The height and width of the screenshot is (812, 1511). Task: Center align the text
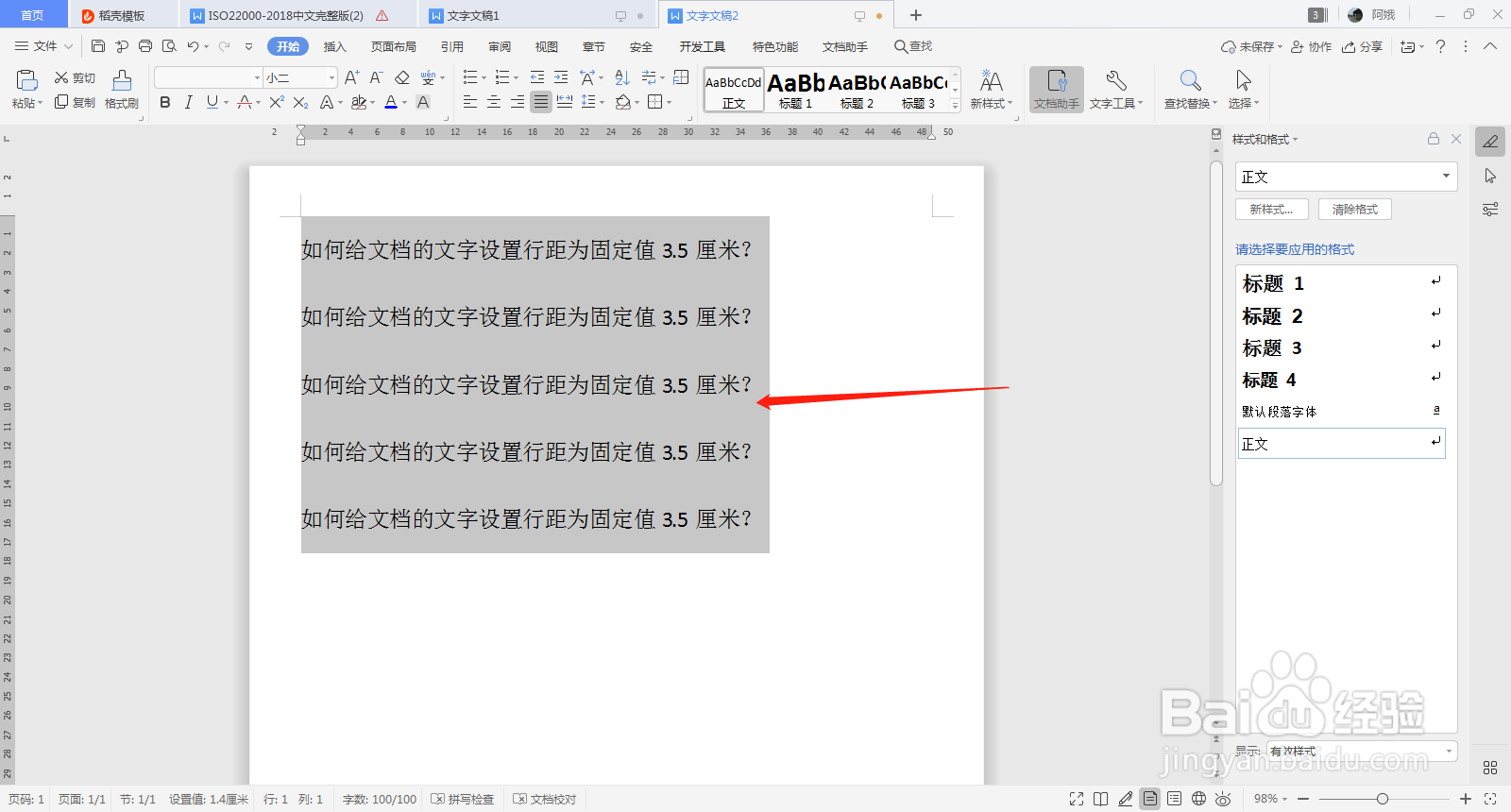click(494, 102)
